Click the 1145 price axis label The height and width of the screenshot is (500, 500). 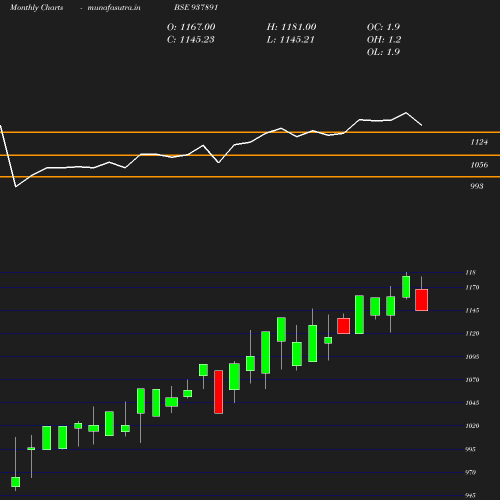coord(472,310)
